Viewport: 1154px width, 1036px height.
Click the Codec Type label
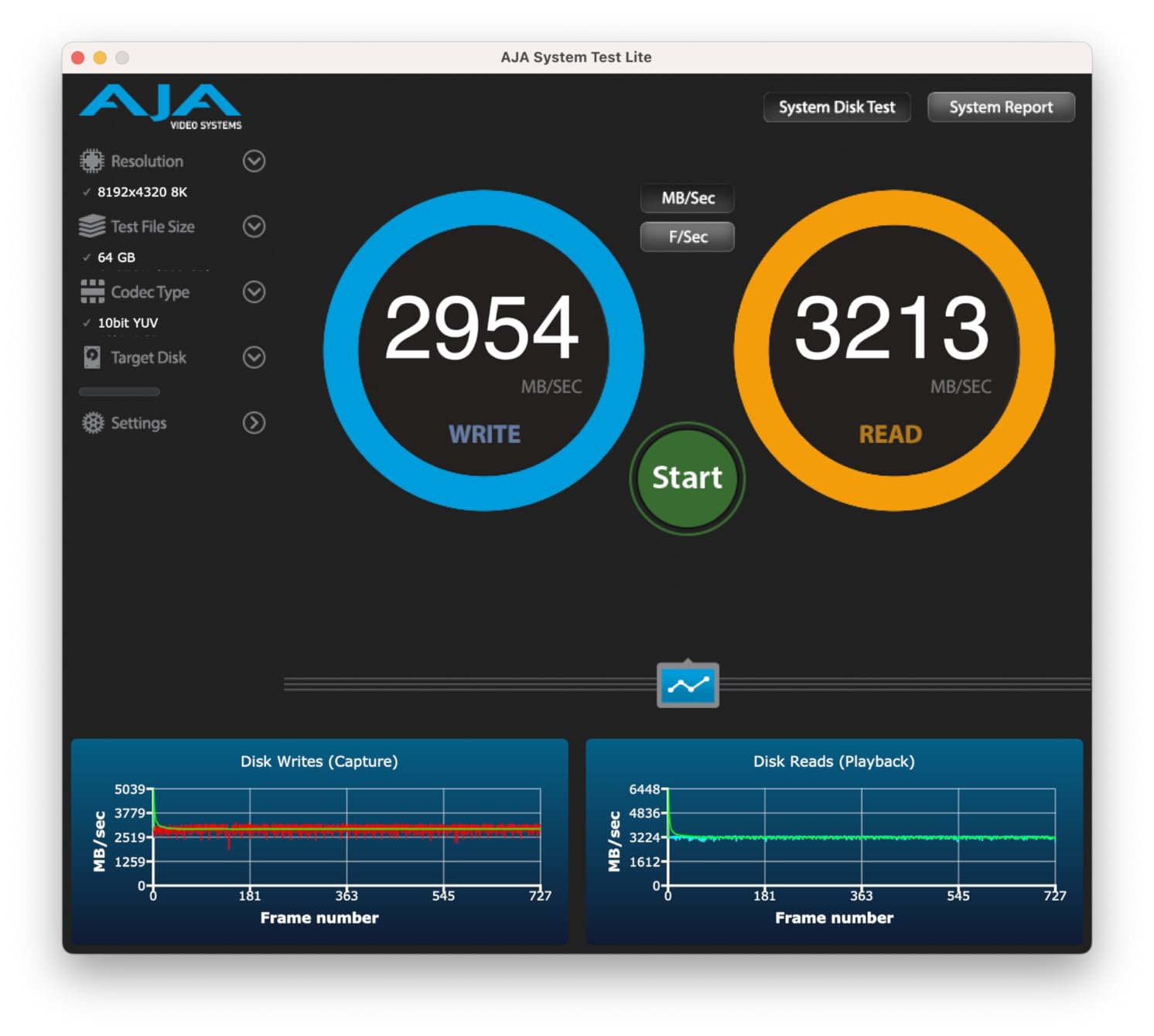click(150, 292)
